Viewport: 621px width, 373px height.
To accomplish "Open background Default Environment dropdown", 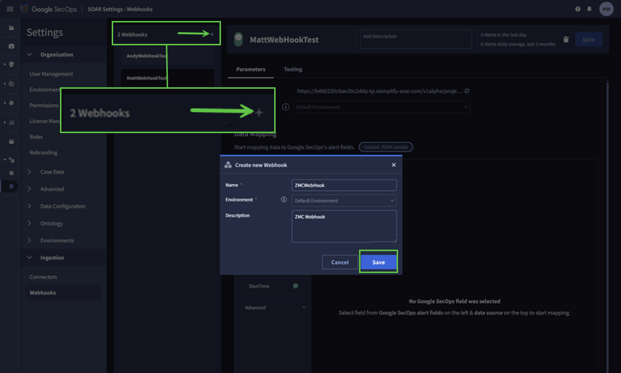I will 381,107.
